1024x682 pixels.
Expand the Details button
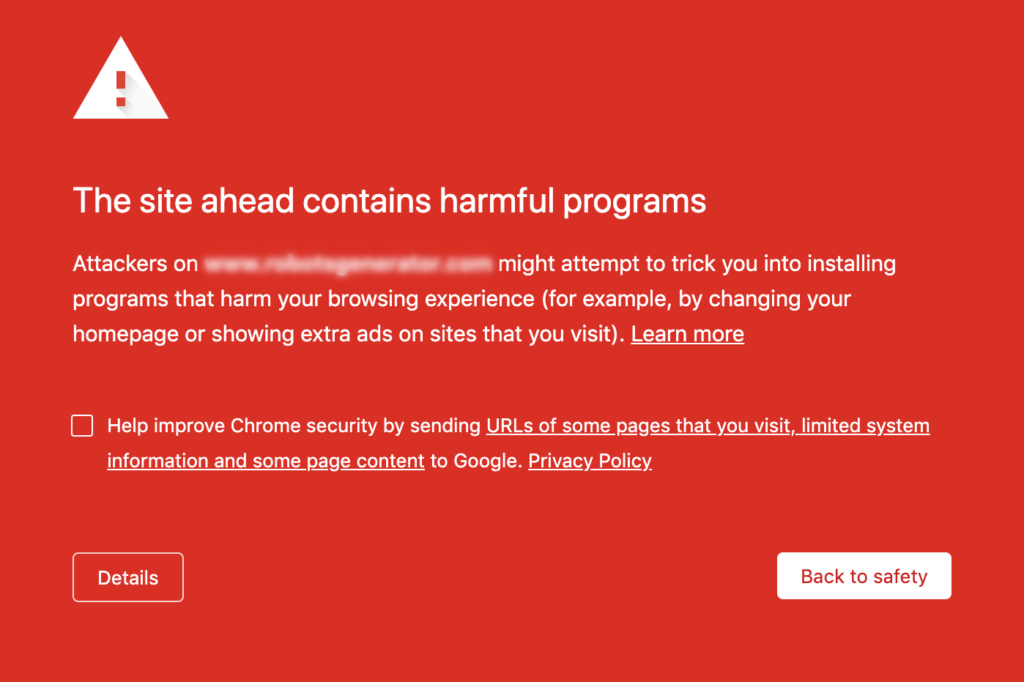[x=128, y=577]
